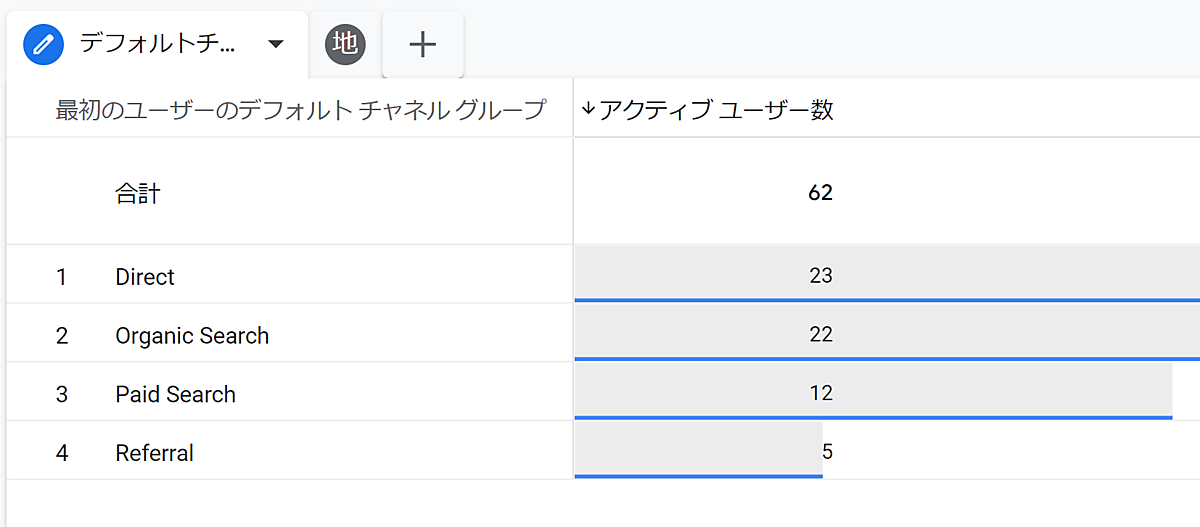1200x527 pixels.
Task: Add a new tab with plus icon
Action: (x=423, y=44)
